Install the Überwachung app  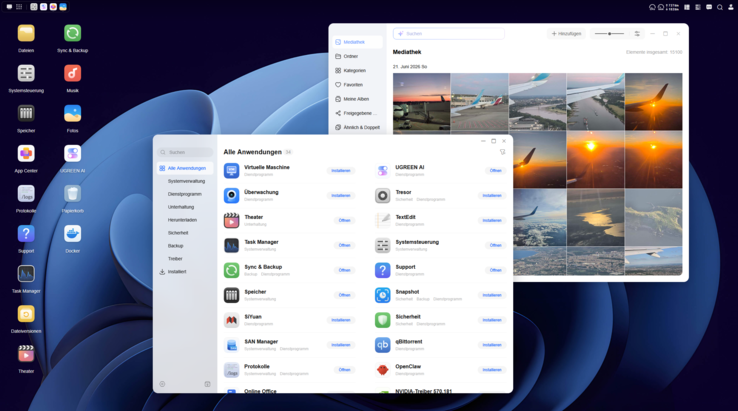(x=341, y=195)
